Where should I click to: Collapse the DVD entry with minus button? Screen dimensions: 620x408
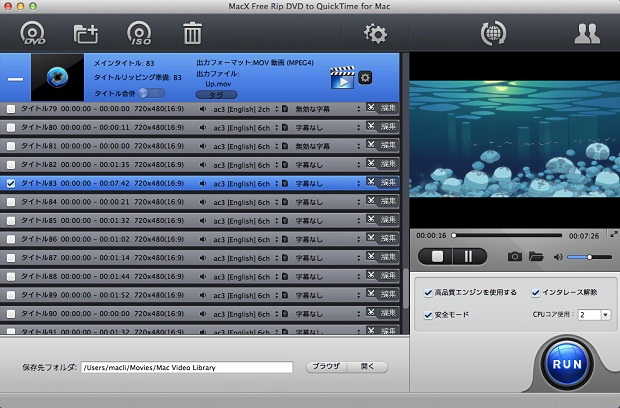(x=15, y=79)
